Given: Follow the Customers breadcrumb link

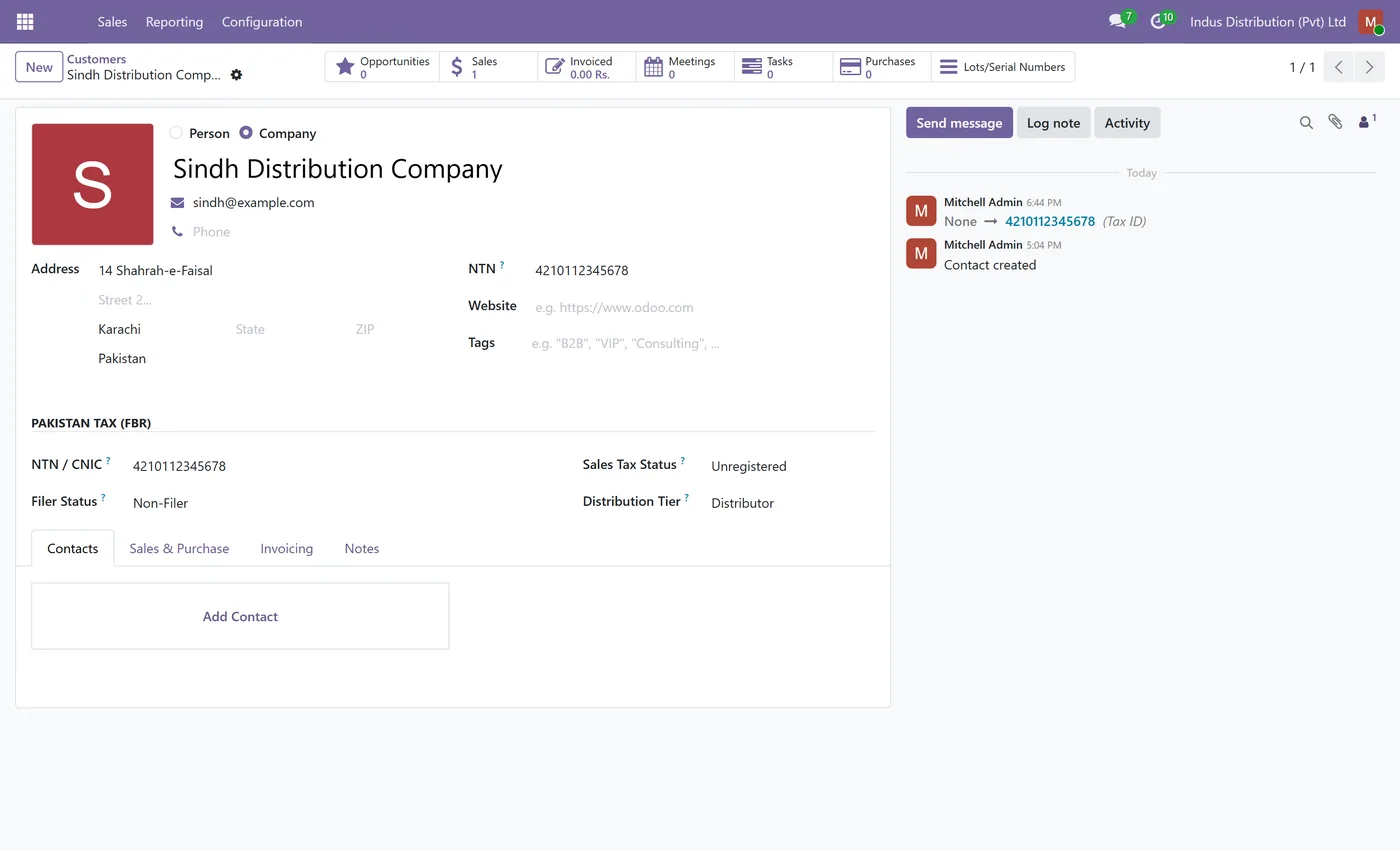Looking at the screenshot, I should click(96, 59).
